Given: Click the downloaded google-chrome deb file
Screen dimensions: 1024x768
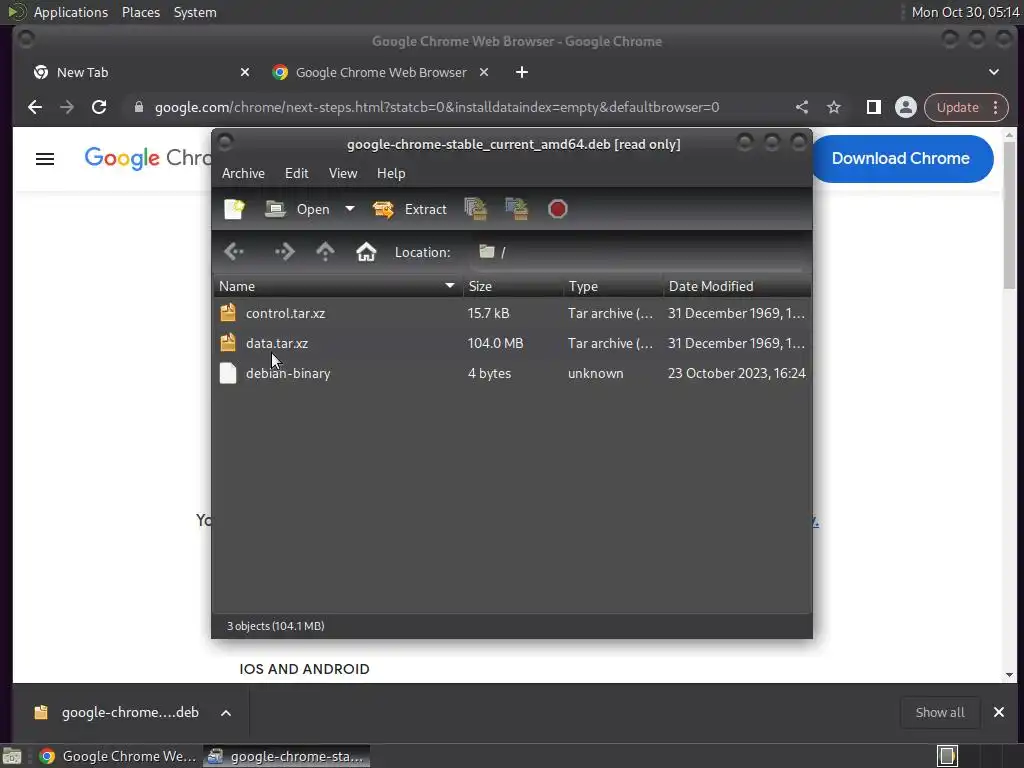Looking at the screenshot, I should click(116, 712).
